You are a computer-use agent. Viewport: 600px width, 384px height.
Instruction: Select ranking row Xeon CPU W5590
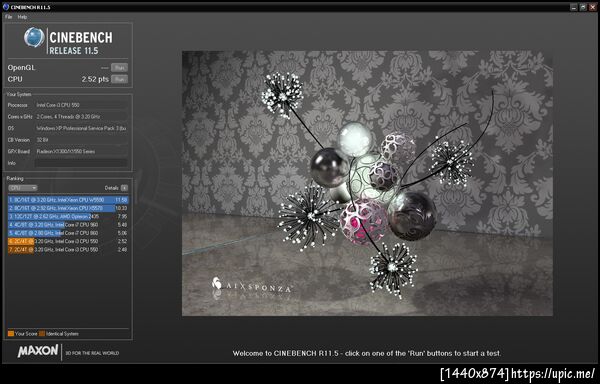pyautogui.click(x=68, y=200)
